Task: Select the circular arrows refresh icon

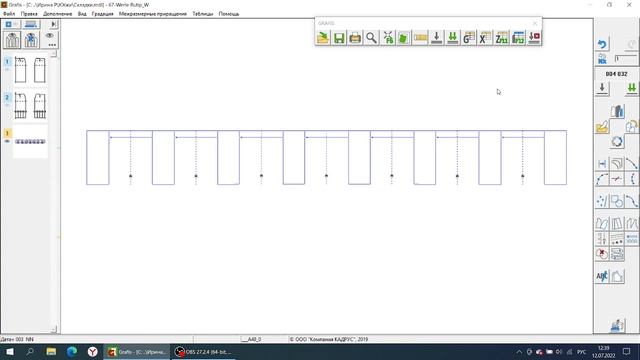Action: tap(617, 142)
